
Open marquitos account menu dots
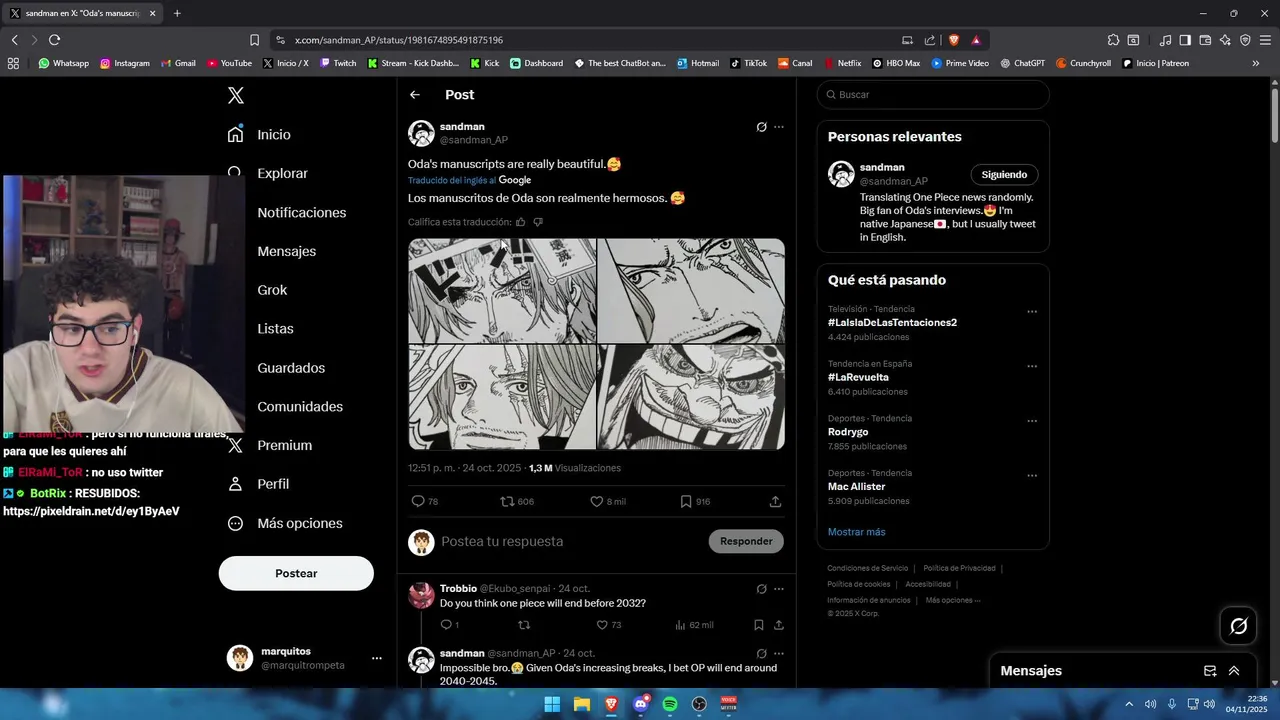click(x=377, y=658)
